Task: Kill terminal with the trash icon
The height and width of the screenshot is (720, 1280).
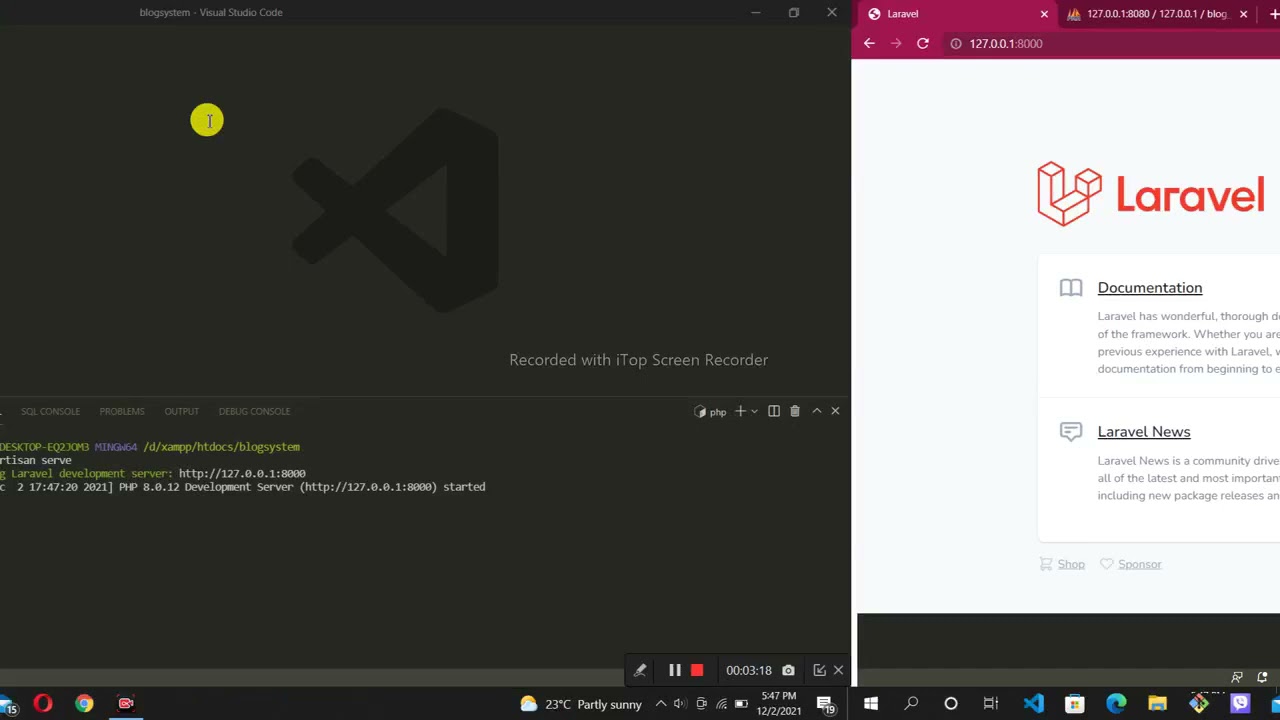Action: (795, 411)
